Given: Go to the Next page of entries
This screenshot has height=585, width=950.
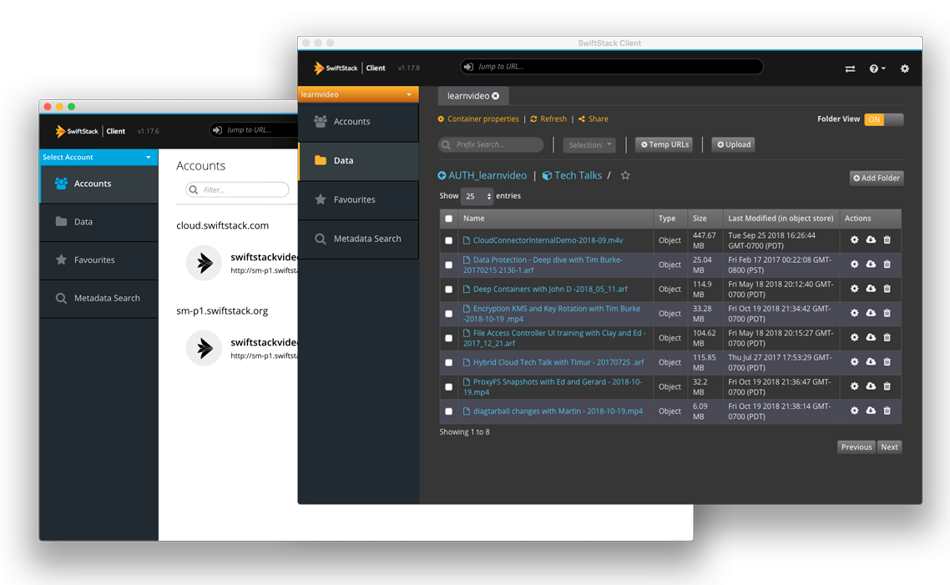Looking at the screenshot, I should coord(889,447).
